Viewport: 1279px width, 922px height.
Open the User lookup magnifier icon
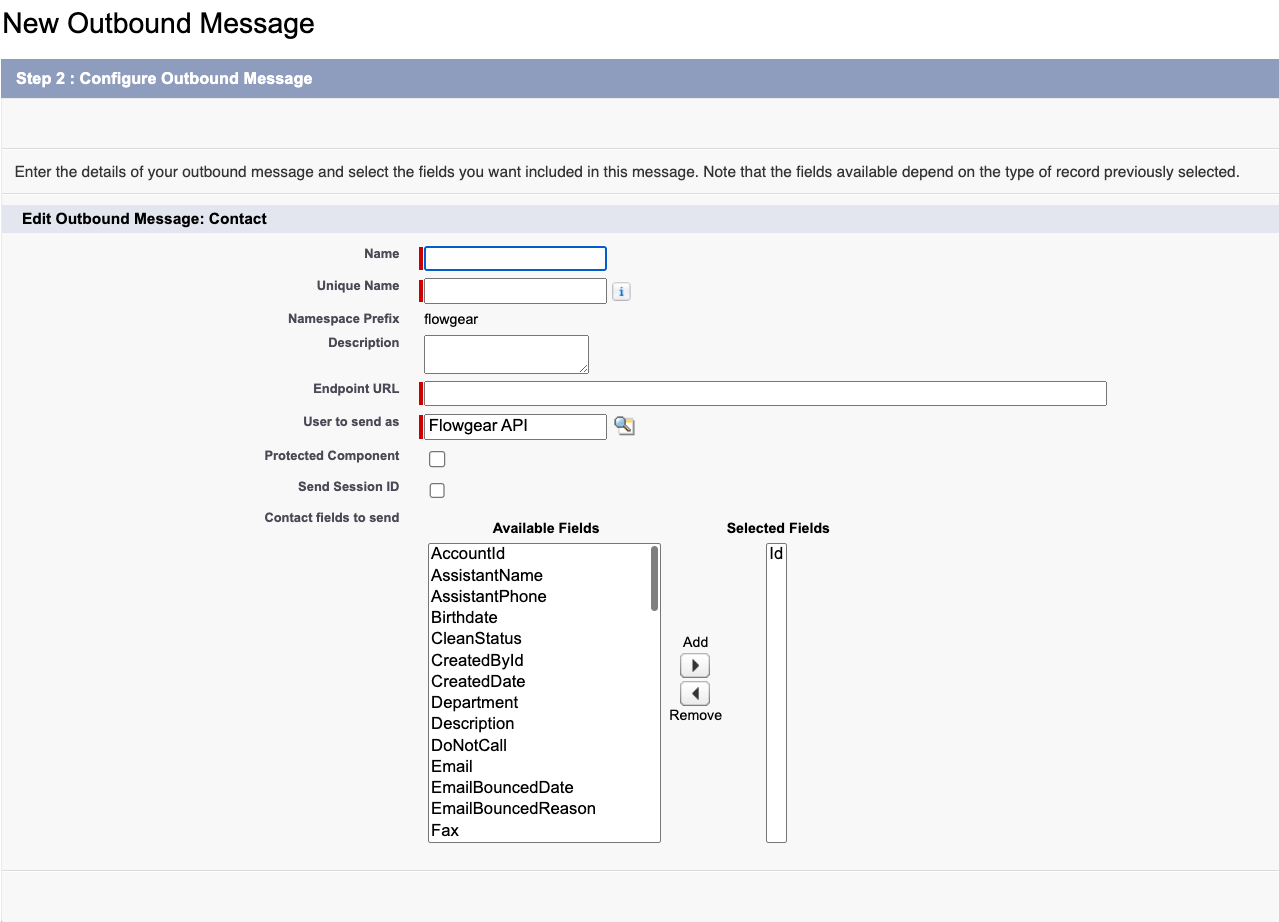[x=624, y=426]
